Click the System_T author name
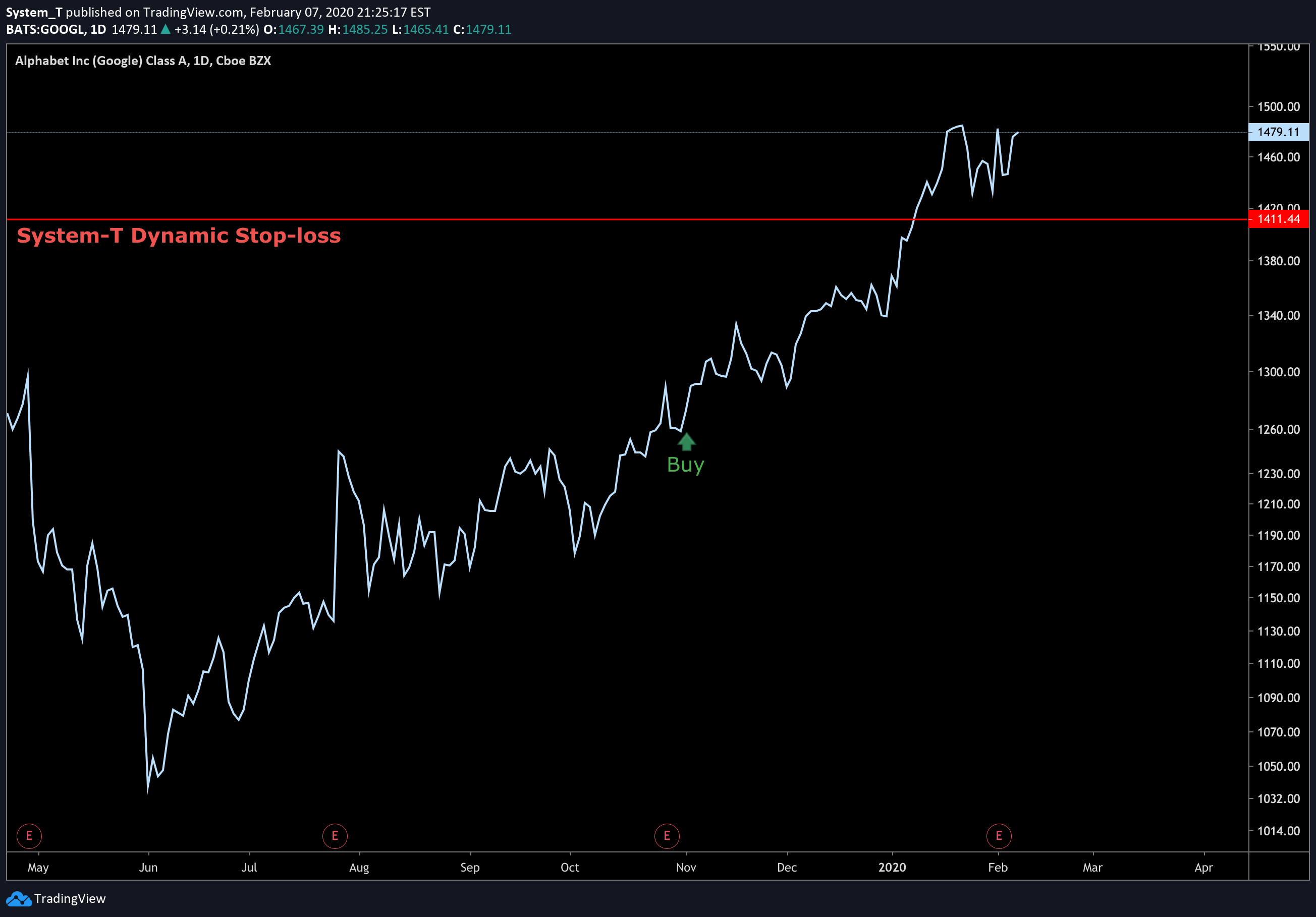Image resolution: width=1316 pixels, height=917 pixels. [x=34, y=12]
